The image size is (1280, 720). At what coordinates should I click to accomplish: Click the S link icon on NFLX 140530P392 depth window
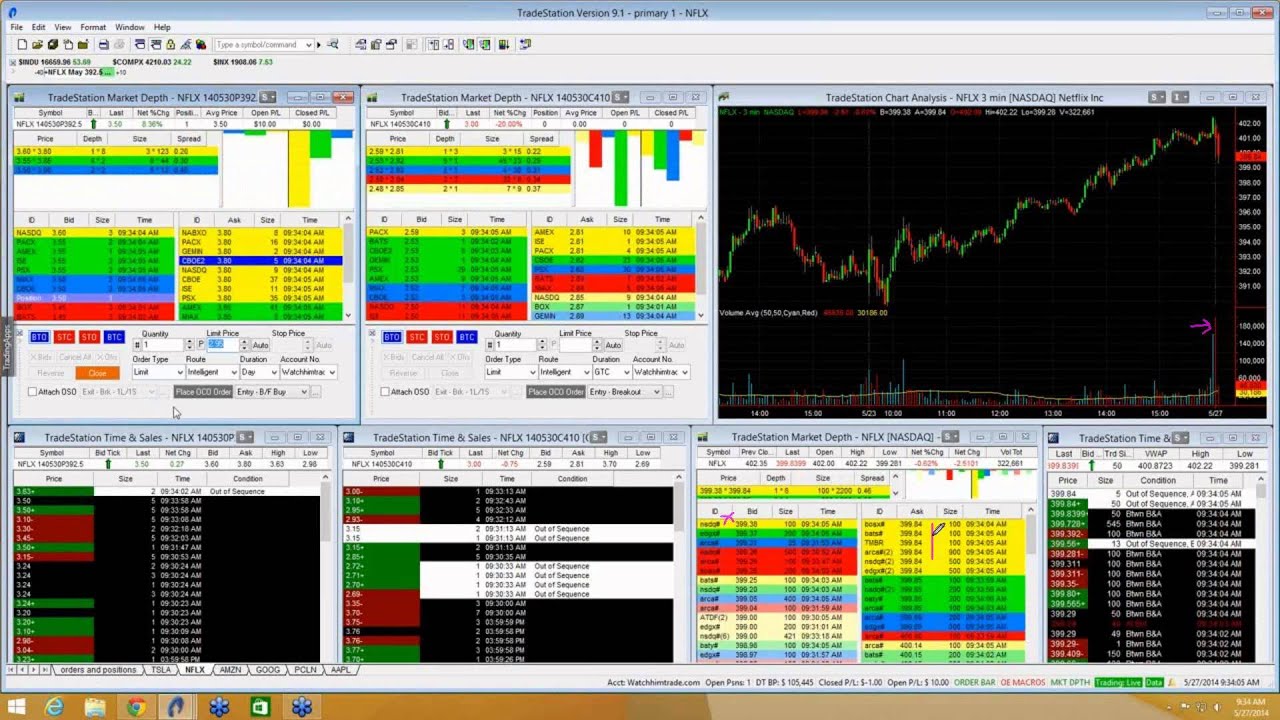tap(266, 97)
